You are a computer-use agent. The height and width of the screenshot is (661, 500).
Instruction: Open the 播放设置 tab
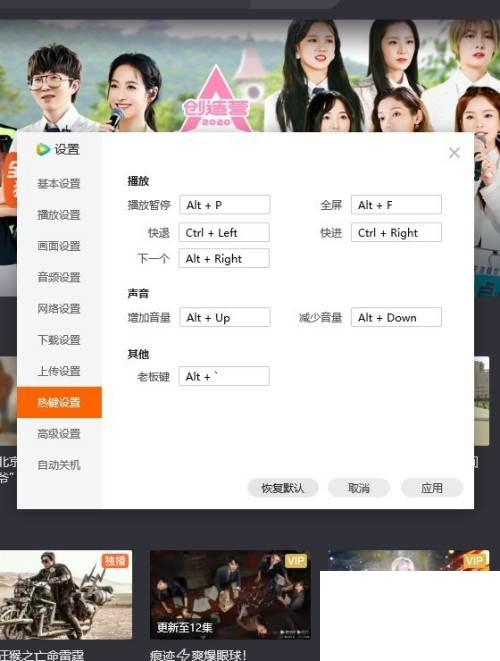coord(59,215)
